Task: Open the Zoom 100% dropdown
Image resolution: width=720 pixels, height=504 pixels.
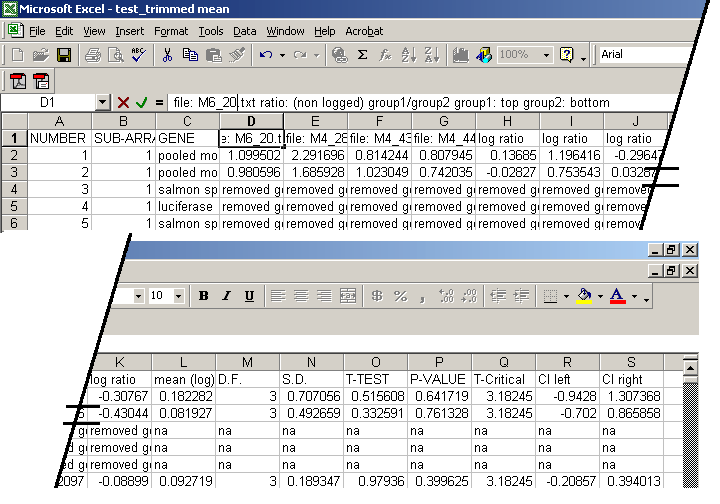Action: (546, 55)
